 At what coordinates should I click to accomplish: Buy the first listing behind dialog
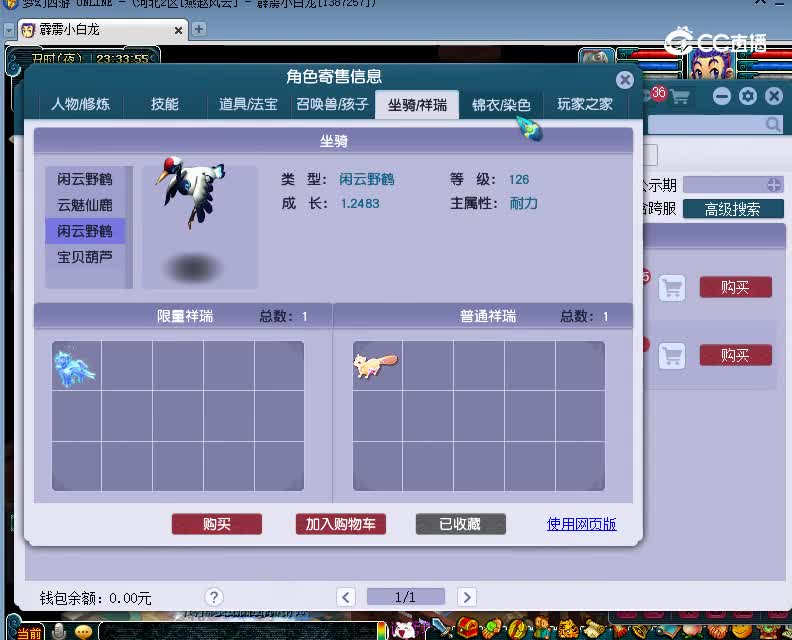[x=735, y=287]
